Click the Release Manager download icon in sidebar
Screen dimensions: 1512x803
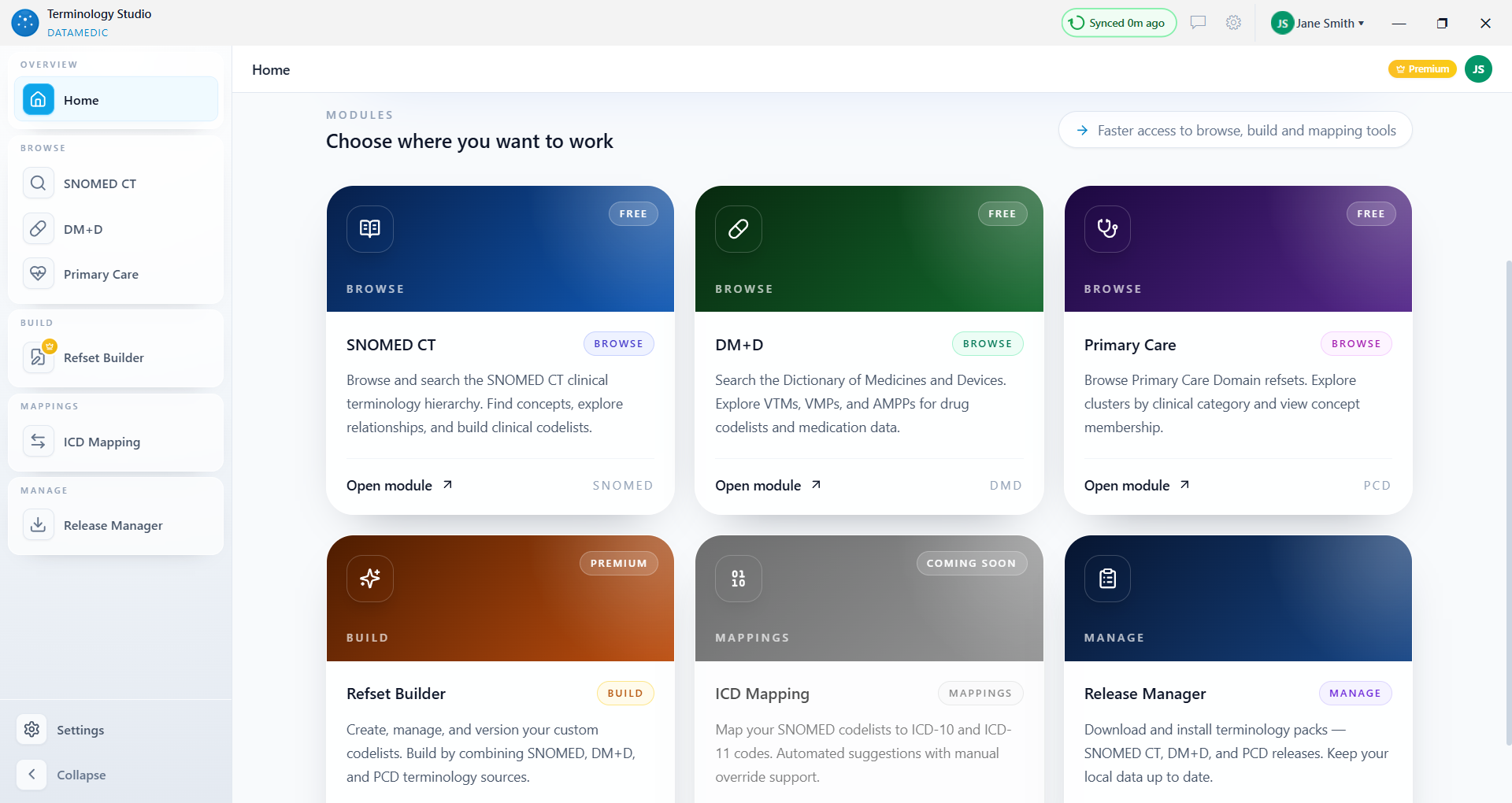coord(38,525)
